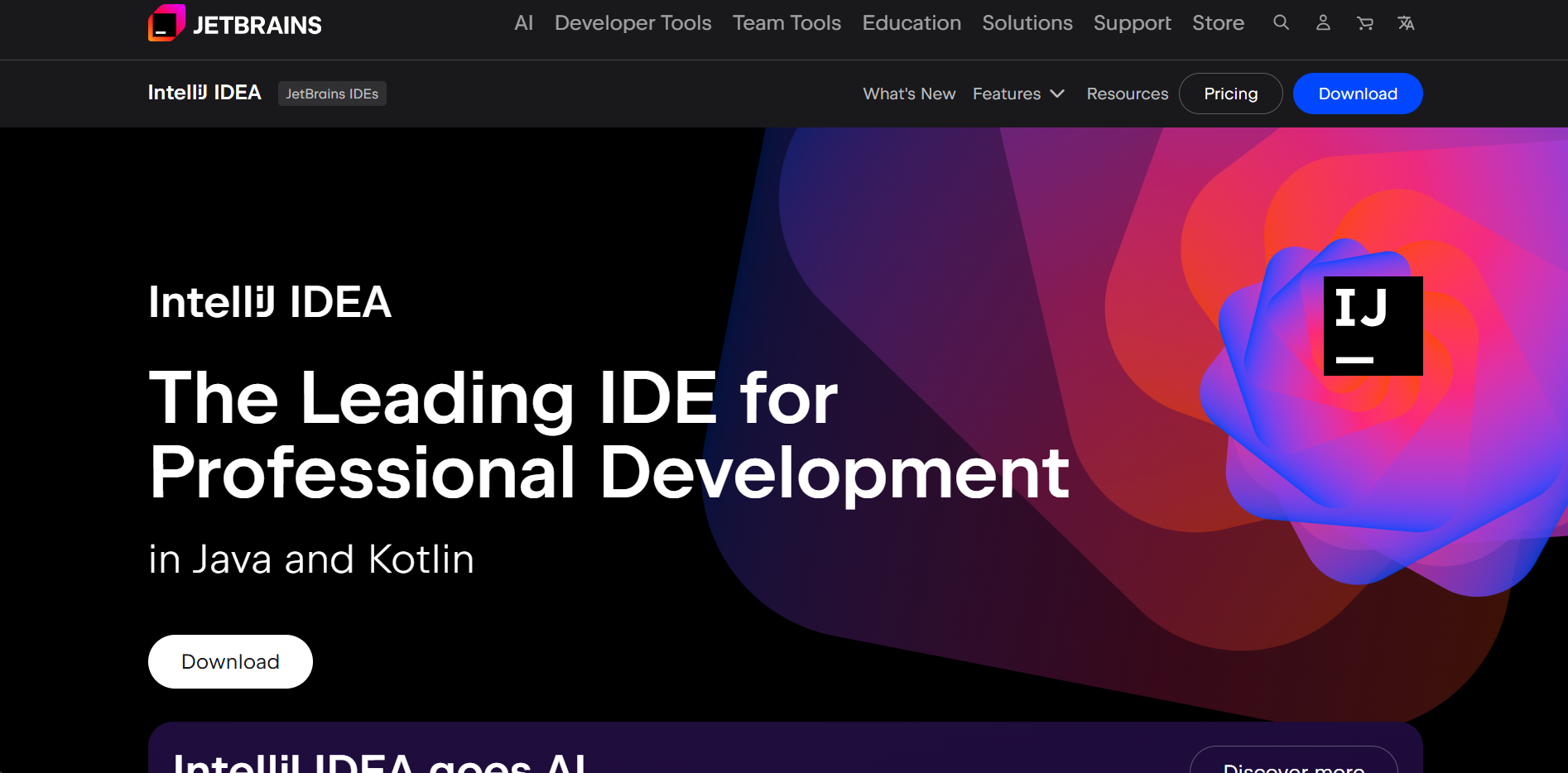Open the Developer Tools menu

pos(632,23)
